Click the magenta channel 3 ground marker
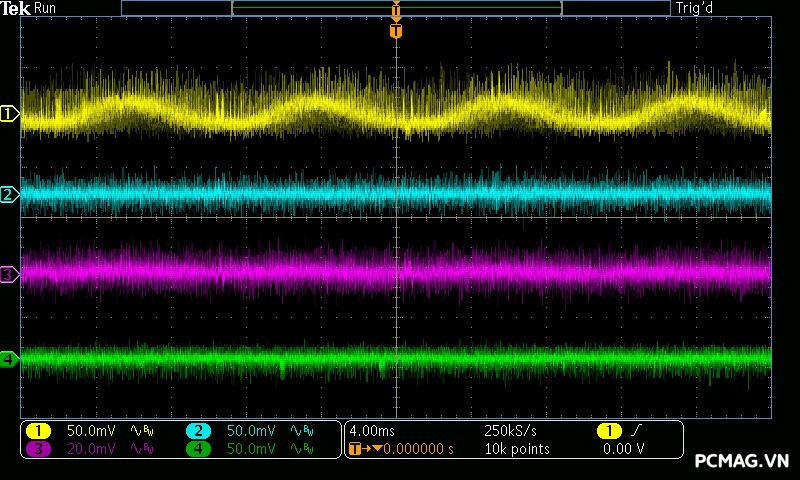The width and height of the screenshot is (800, 480). coord(9,273)
